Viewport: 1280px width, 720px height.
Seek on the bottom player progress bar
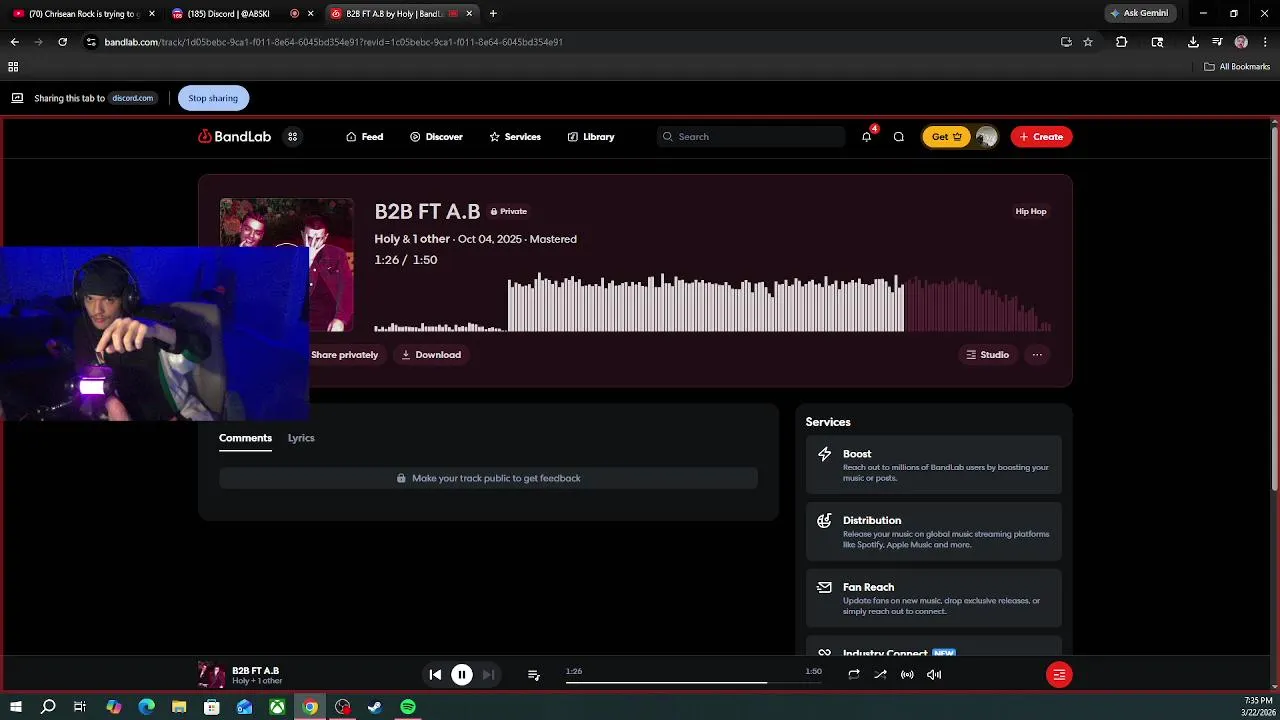pyautogui.click(x=693, y=682)
